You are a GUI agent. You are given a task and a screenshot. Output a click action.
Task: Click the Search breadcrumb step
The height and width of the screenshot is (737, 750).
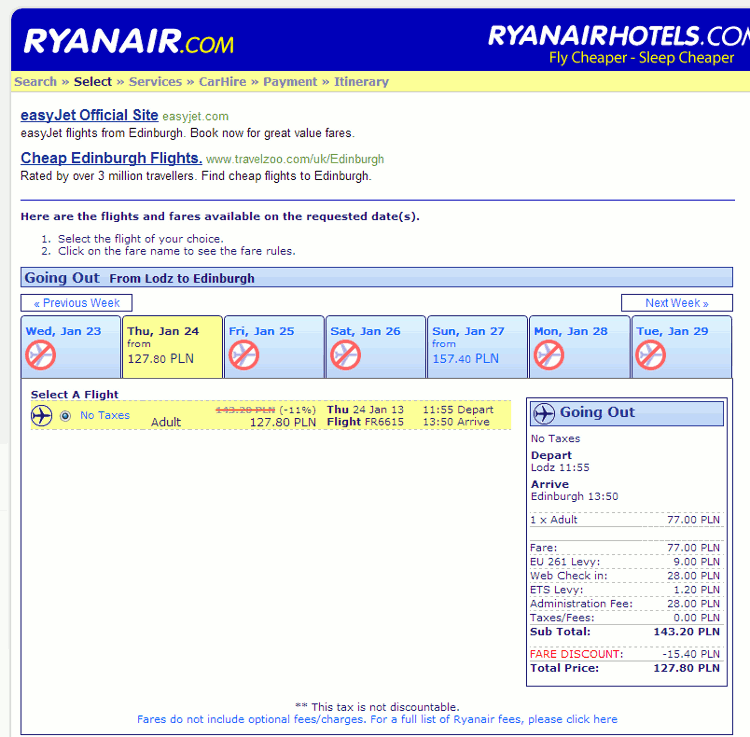pyautogui.click(x=35, y=82)
